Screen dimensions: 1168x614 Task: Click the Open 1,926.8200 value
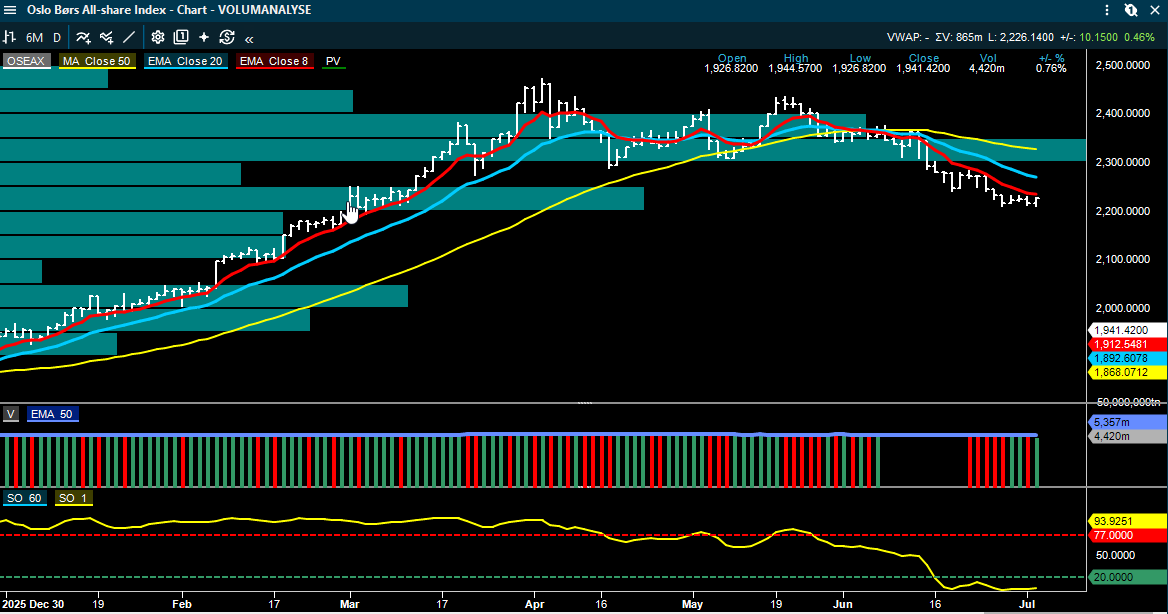pyautogui.click(x=731, y=69)
